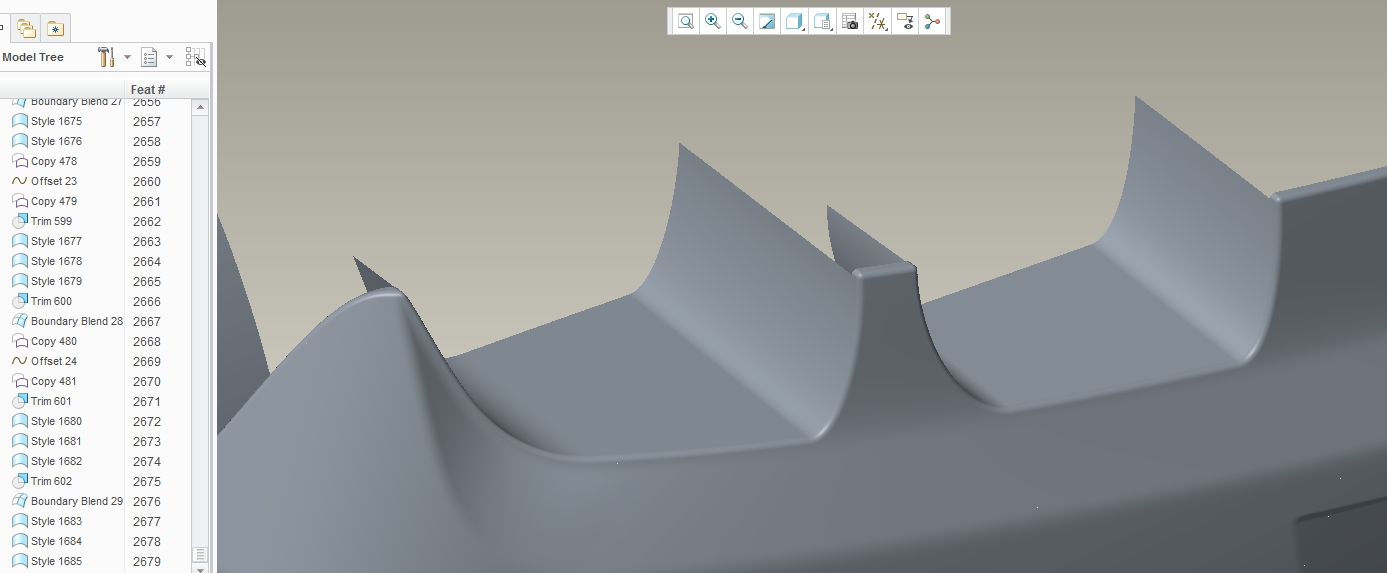Click the Repaint screen icon
The image size is (1387, 573).
[x=767, y=21]
